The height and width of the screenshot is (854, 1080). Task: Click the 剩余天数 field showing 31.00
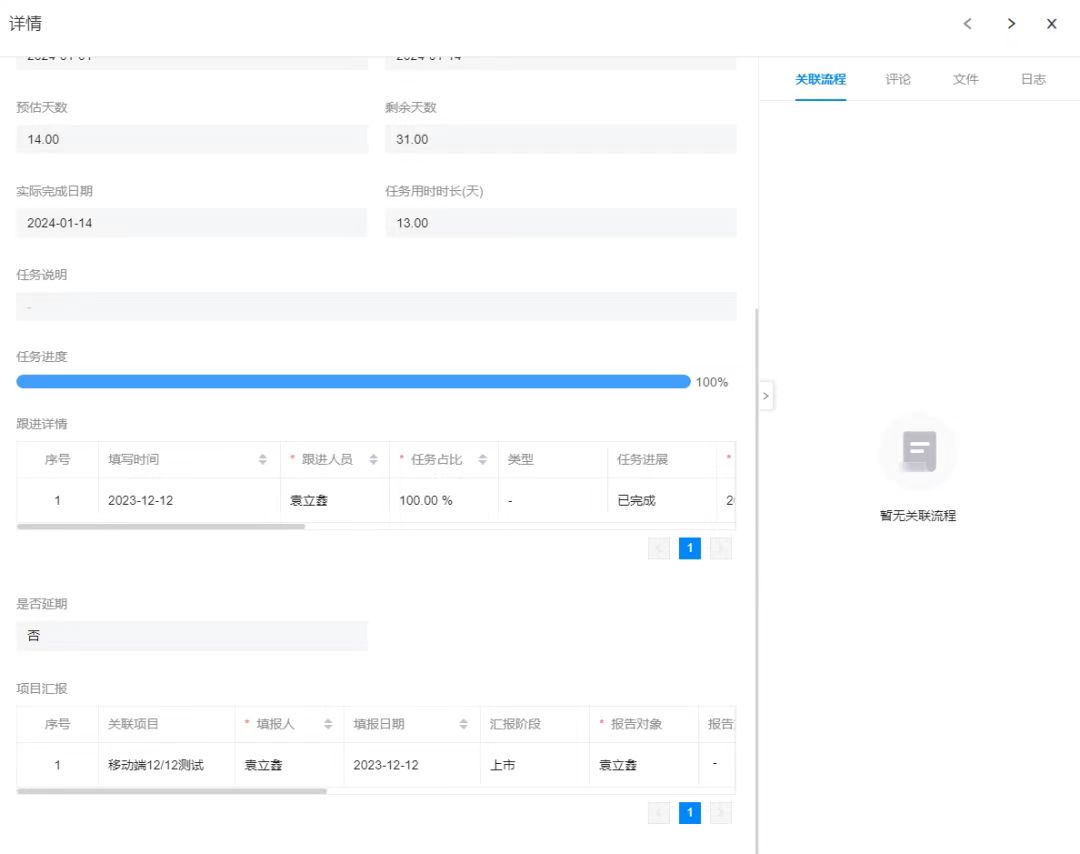pos(561,139)
